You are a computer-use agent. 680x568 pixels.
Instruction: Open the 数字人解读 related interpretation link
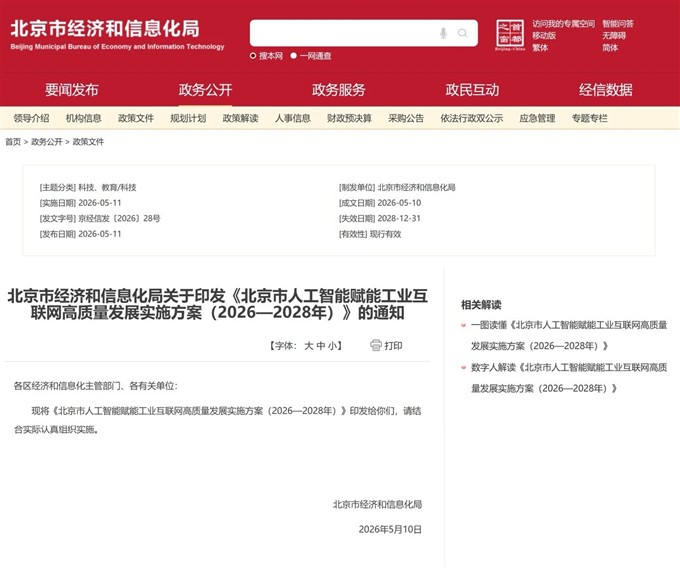point(569,378)
